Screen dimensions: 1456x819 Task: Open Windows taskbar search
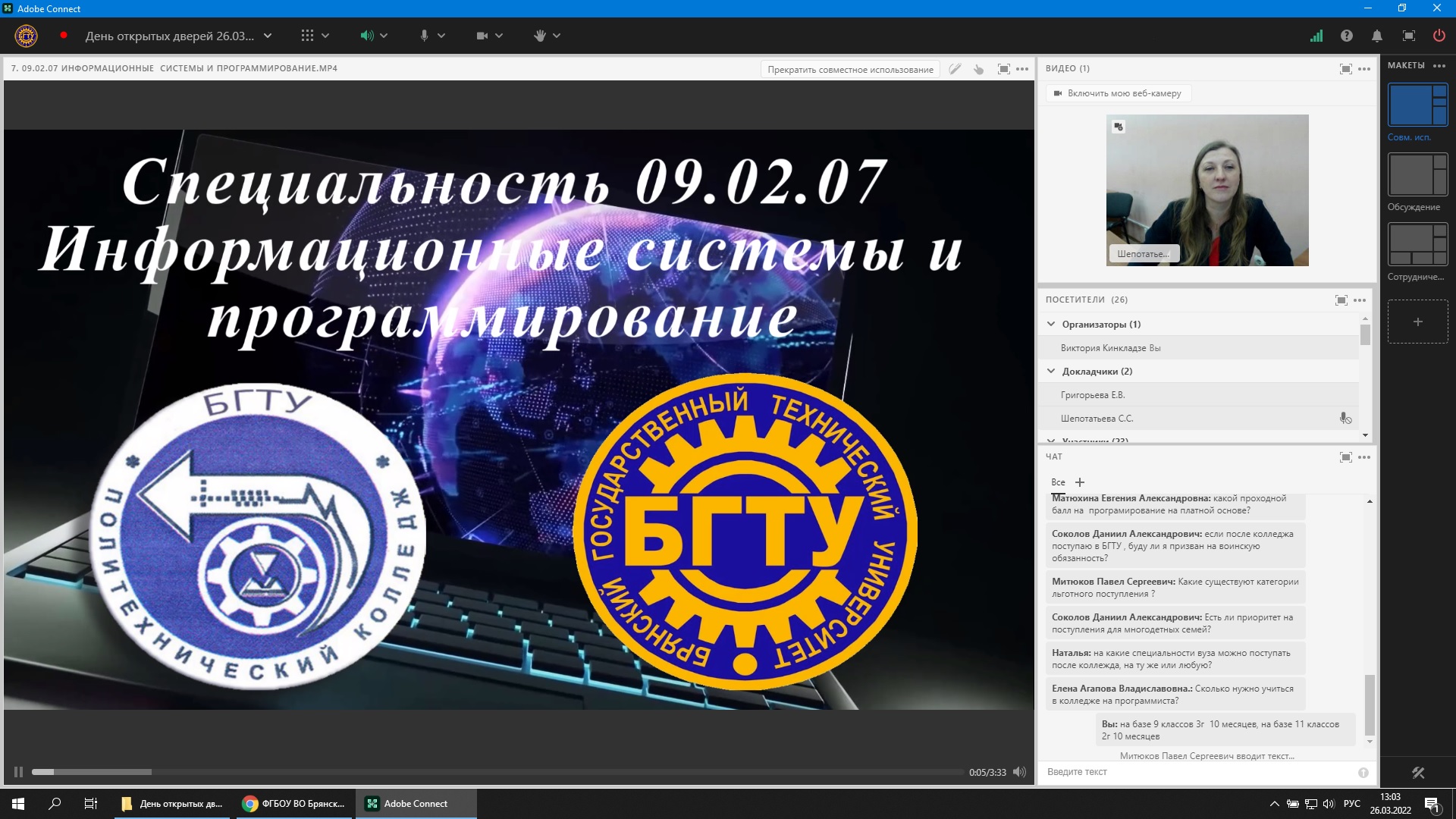coord(55,804)
